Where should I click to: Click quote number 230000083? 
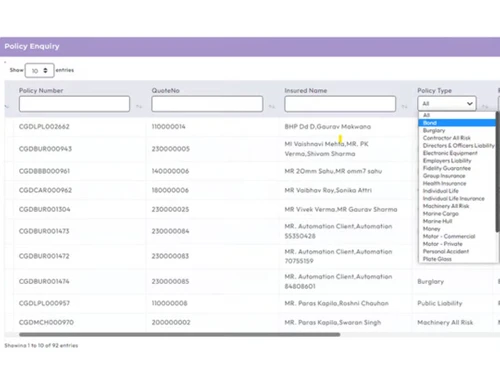pyautogui.click(x=170, y=256)
